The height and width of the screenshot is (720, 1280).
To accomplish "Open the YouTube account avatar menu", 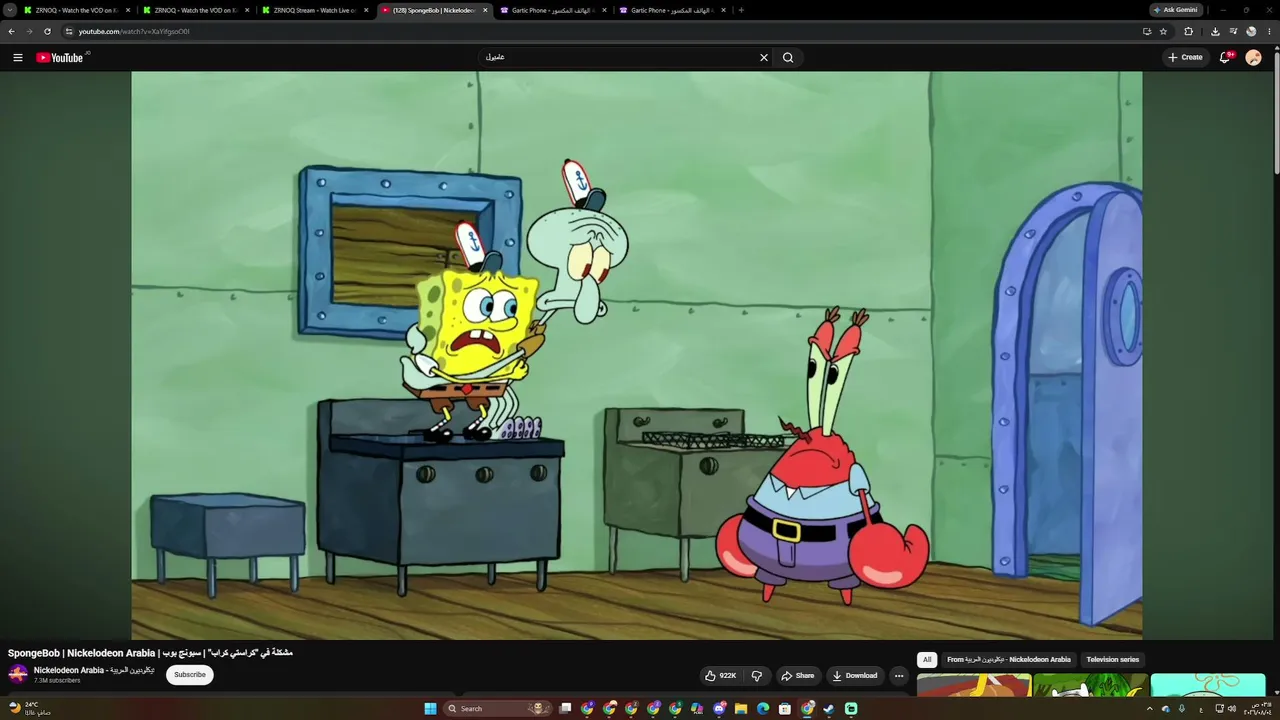I will 1253,57.
